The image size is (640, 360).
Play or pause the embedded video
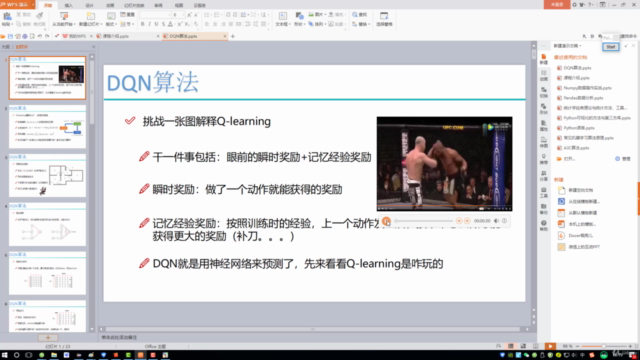pos(386,221)
